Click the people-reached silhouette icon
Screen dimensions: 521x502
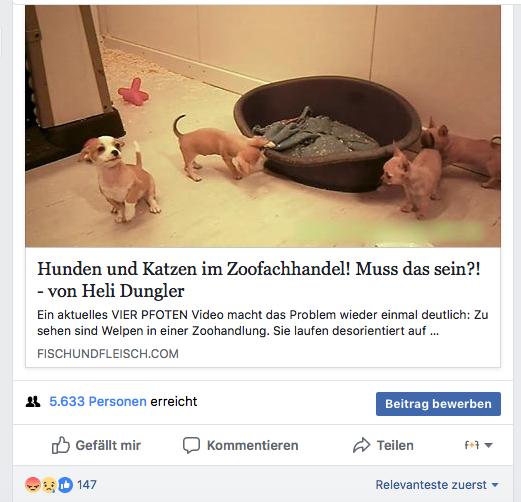click(33, 402)
